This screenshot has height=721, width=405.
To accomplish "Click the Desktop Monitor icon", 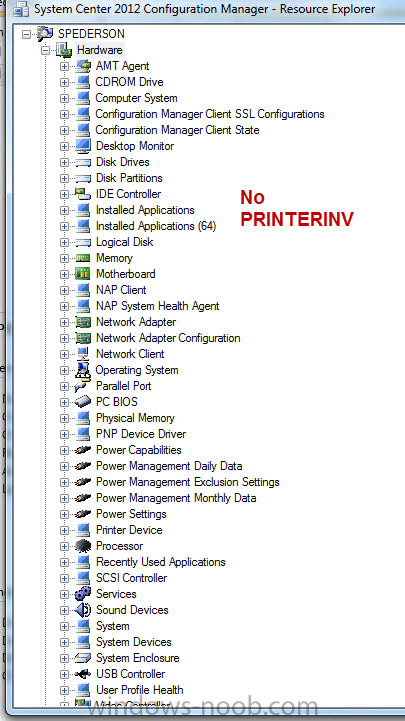I will coord(83,146).
